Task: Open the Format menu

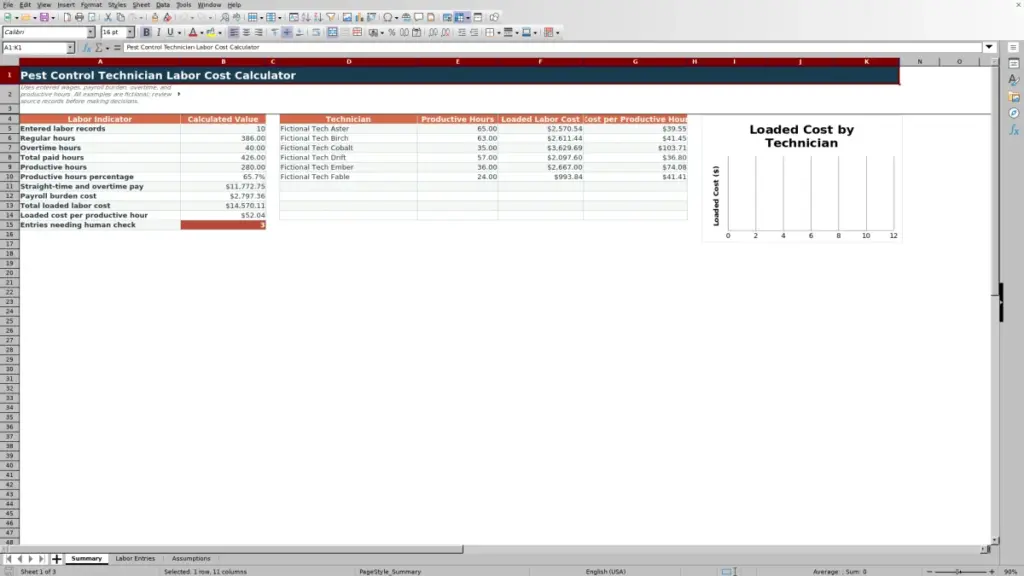Action: point(91,5)
